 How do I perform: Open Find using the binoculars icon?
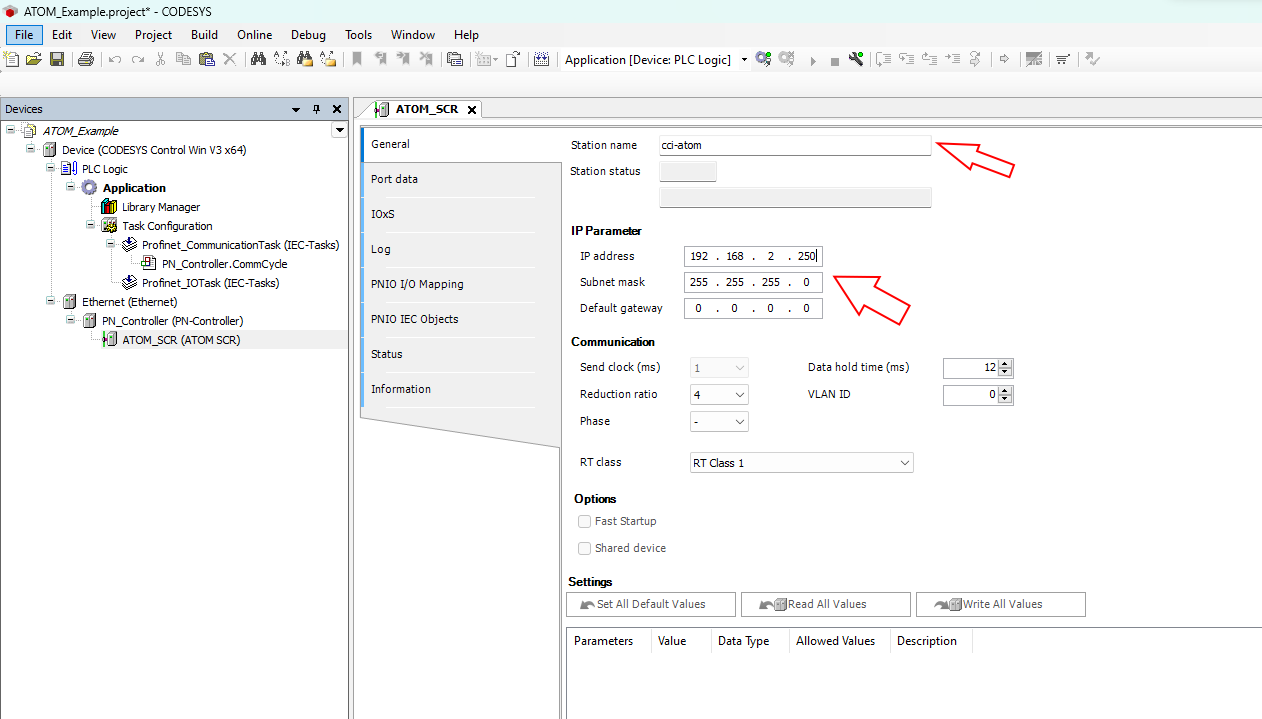(258, 60)
